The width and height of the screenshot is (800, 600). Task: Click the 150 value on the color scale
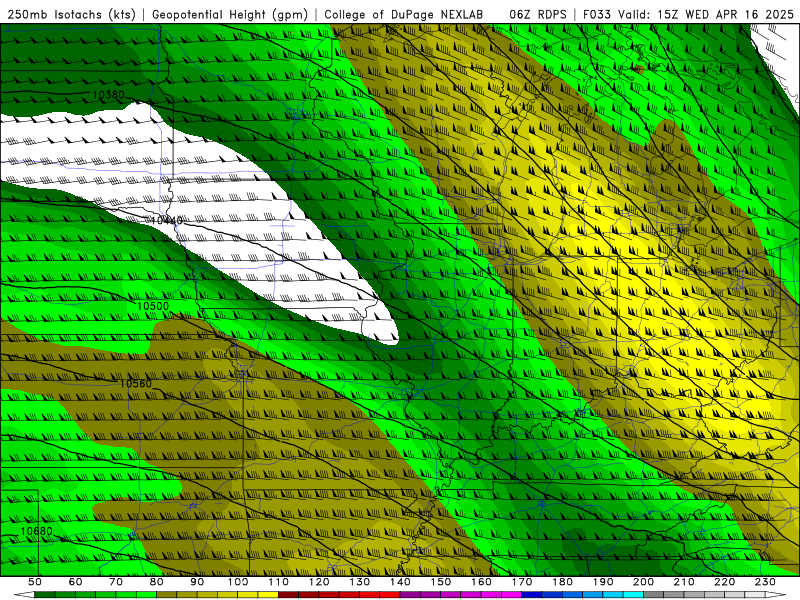[440, 582]
